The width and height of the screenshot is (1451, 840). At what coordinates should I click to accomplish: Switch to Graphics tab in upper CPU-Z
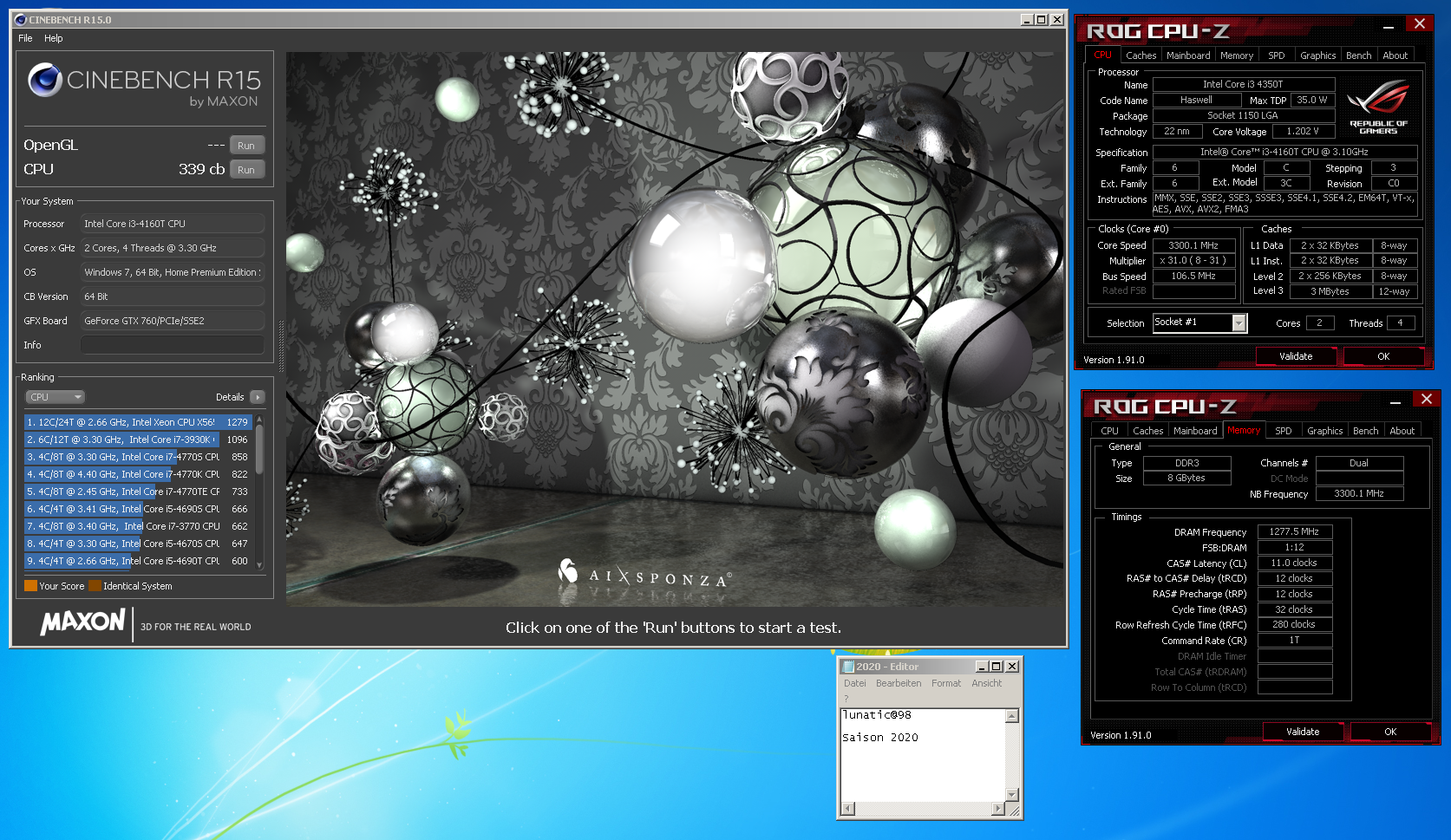pos(1317,55)
